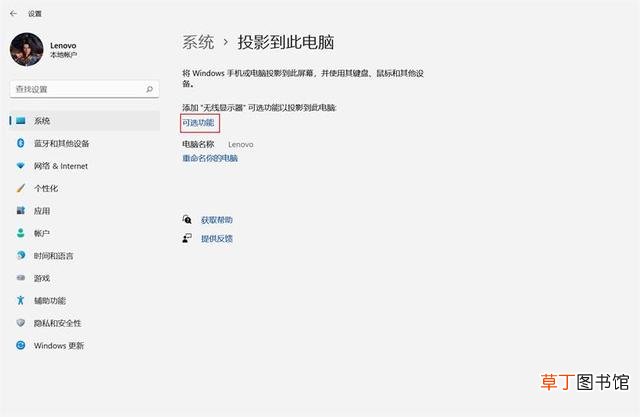
Task: Select 时间和语言 settings
Action: [x=53, y=256]
